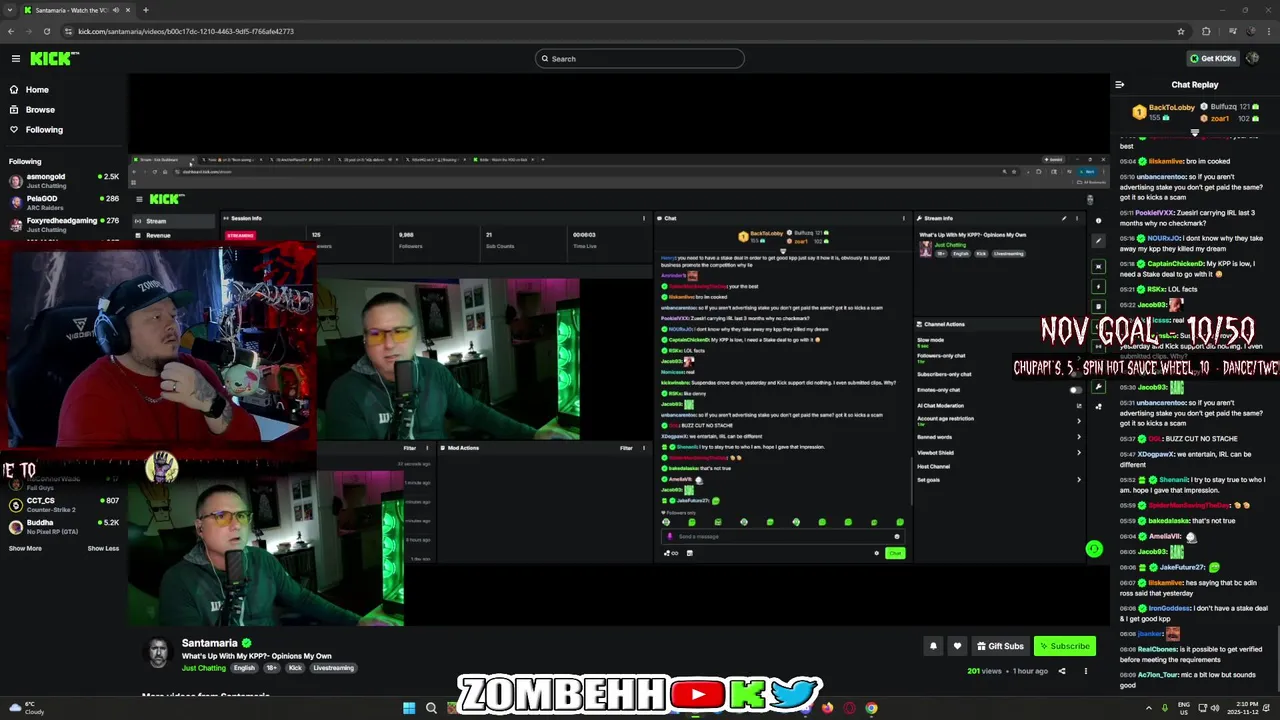Toggle Emotes-only chat switch in dashboard

click(x=1075, y=390)
